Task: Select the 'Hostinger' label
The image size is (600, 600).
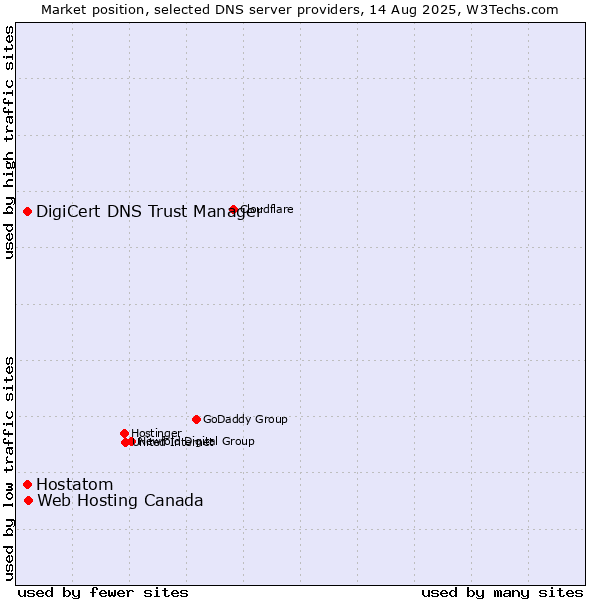Action: (157, 433)
